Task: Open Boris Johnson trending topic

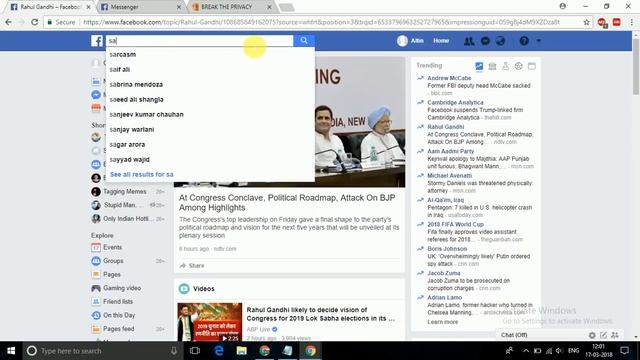Action: (x=447, y=249)
